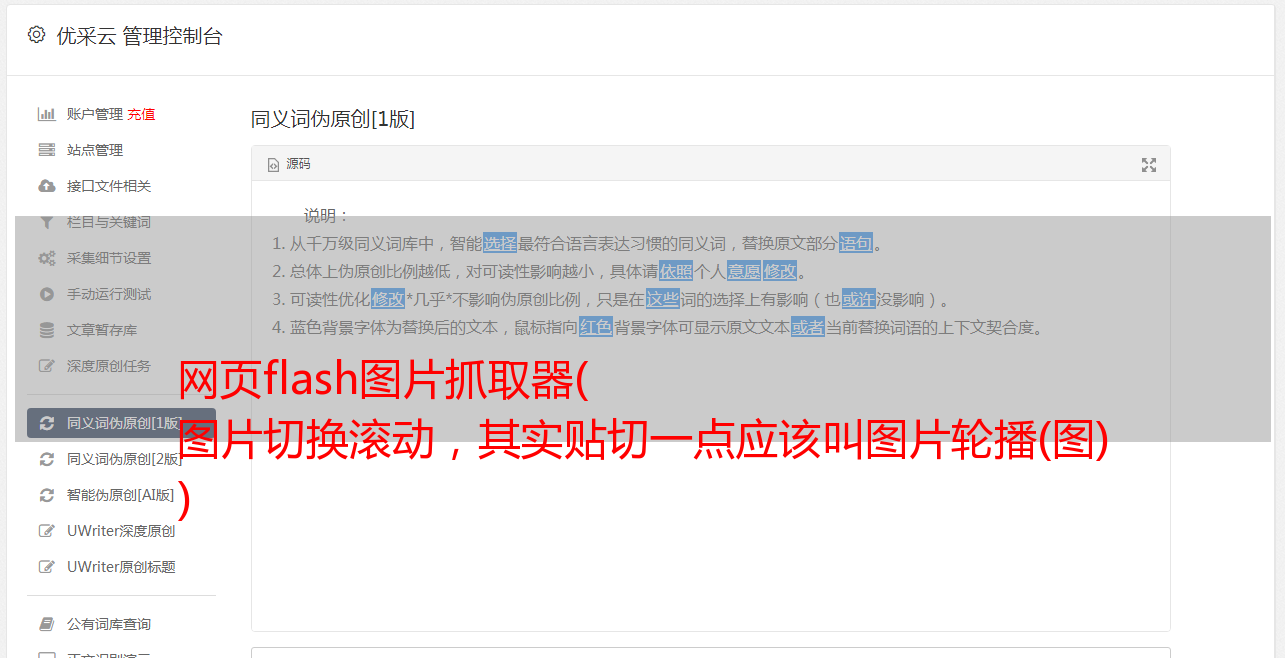
Task: Toggle 源码 source mode in editor
Action: click(x=289, y=164)
